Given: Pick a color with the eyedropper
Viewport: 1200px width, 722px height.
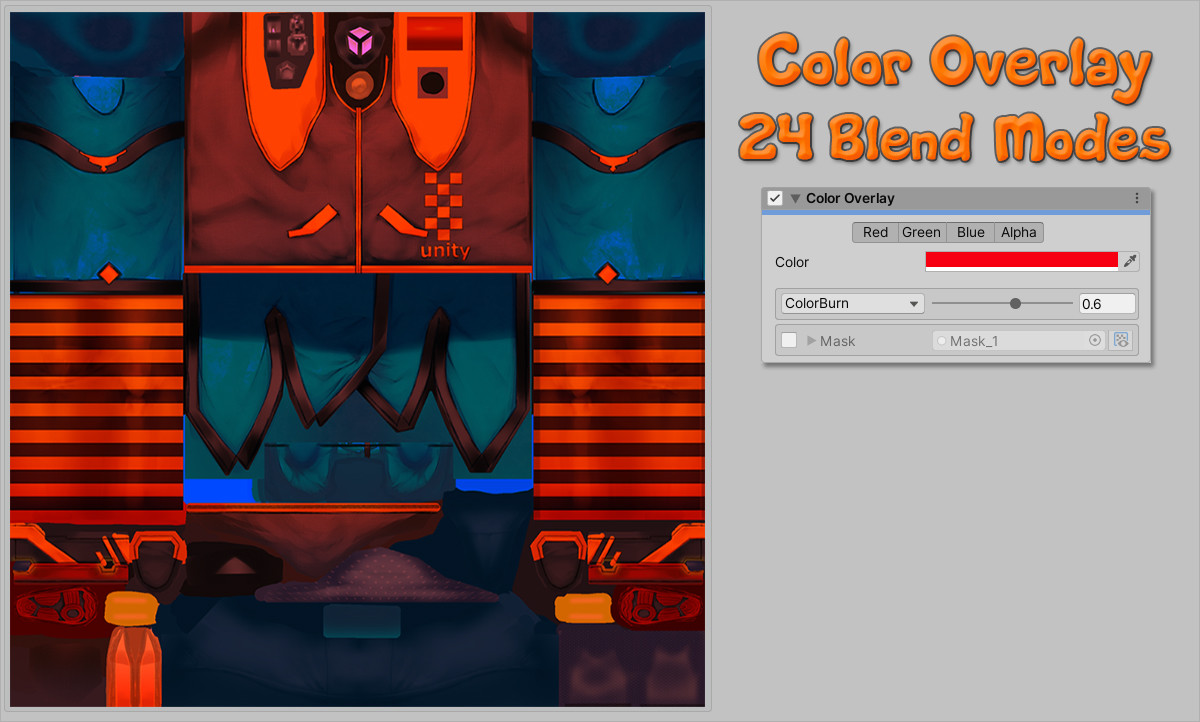Looking at the screenshot, I should (1130, 262).
